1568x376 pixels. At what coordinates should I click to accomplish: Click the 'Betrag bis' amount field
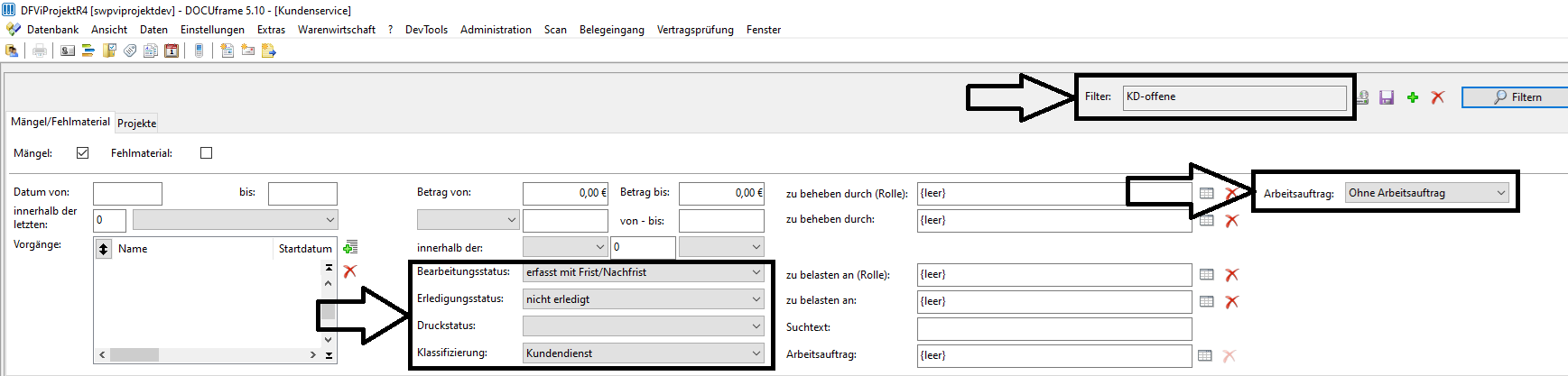[x=721, y=193]
